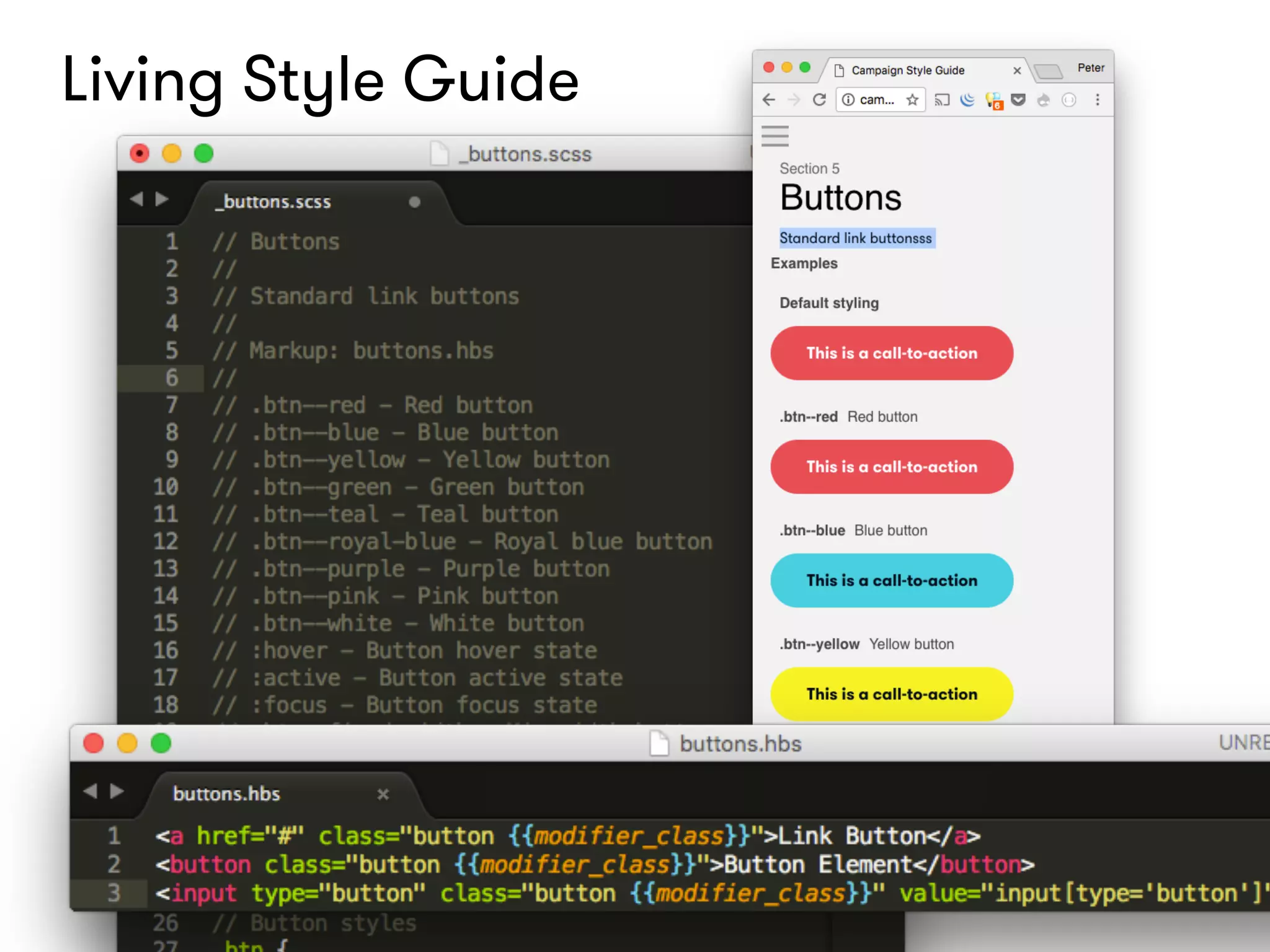Zoom the Chrome window with green button
Viewport: 1270px width, 952px height.
pyautogui.click(x=805, y=68)
